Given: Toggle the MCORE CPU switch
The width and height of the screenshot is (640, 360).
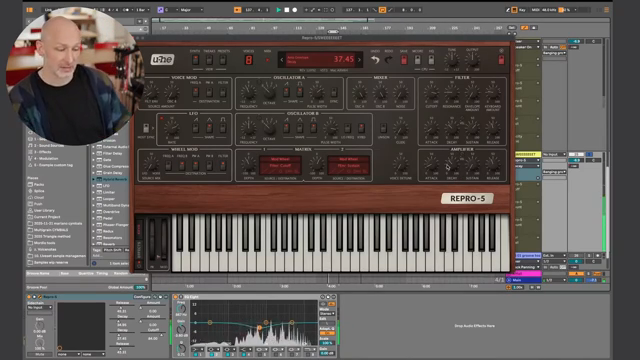Looking at the screenshot, I should click(x=417, y=60).
